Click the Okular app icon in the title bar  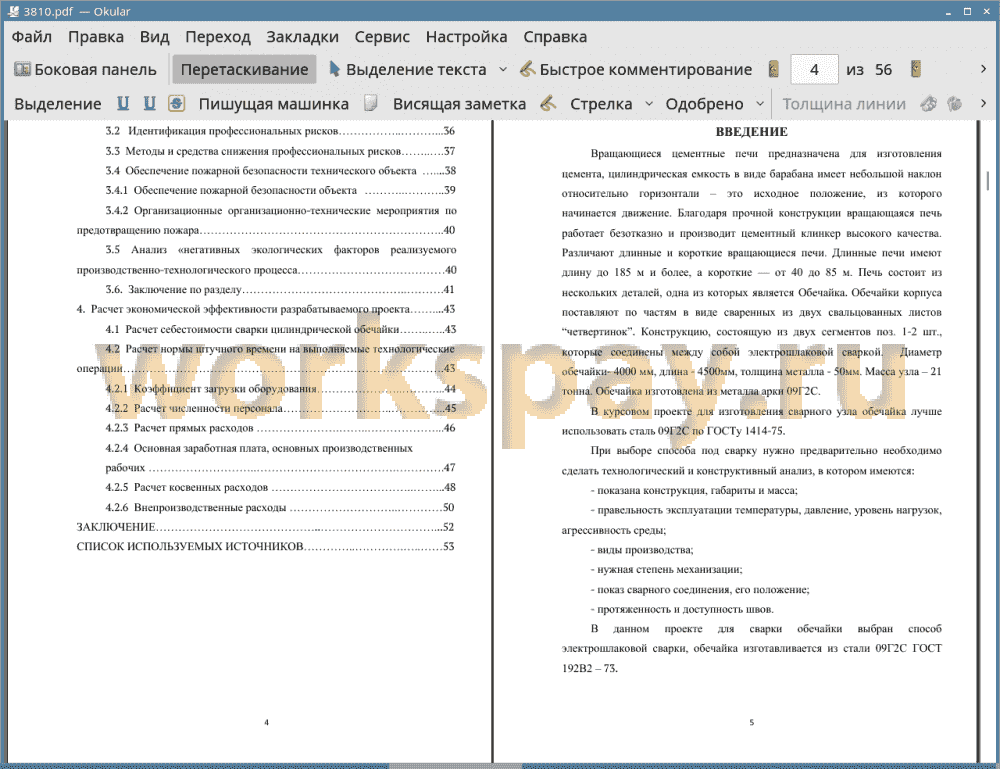click(x=13, y=11)
